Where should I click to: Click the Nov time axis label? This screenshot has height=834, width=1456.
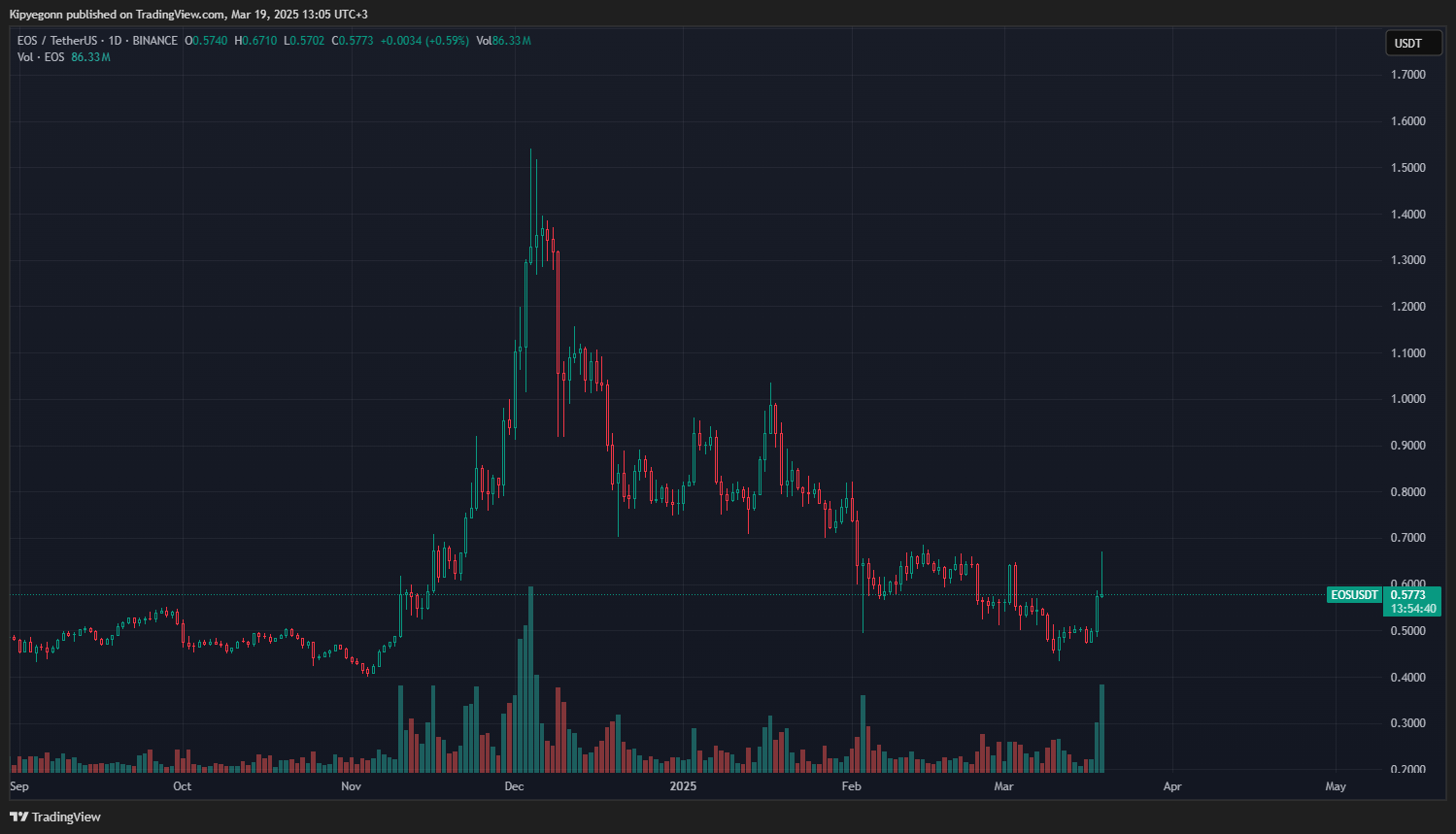[x=352, y=786]
